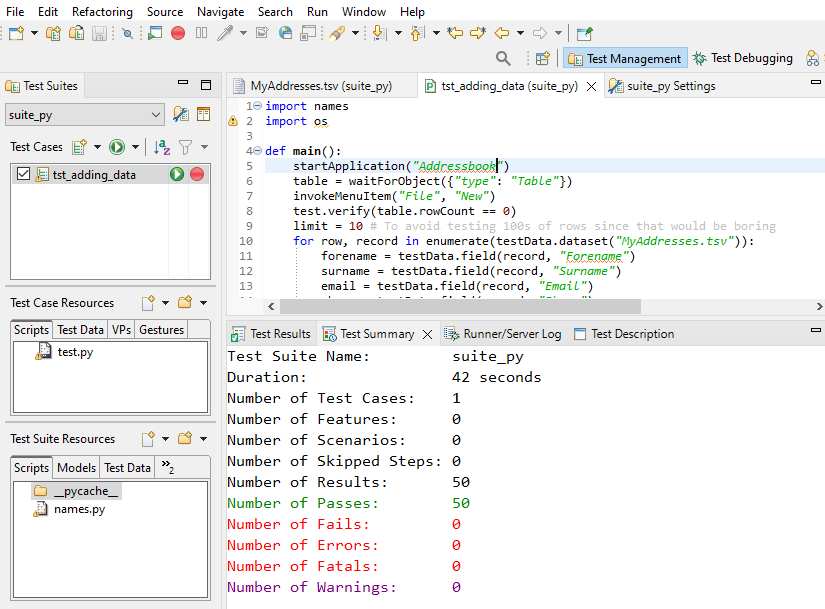Image resolution: width=825 pixels, height=609 pixels.
Task: Collapse the main function fold marker
Action: click(257, 151)
